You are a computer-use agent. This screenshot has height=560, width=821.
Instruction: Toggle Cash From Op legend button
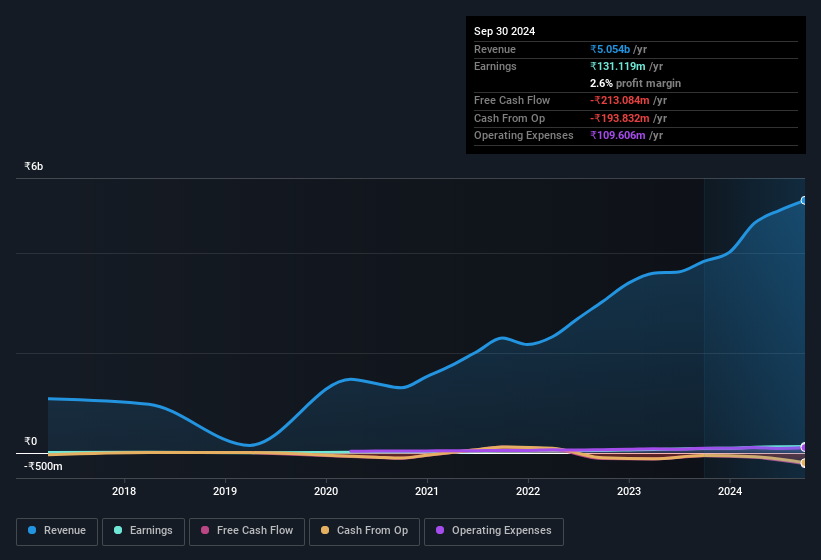tap(364, 531)
